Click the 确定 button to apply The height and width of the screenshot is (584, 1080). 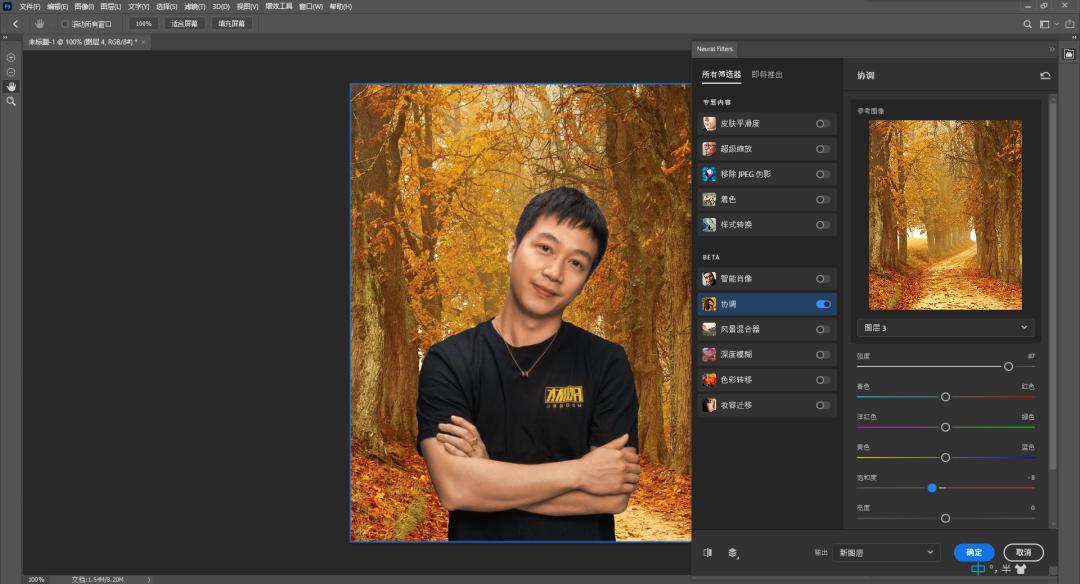tap(973, 552)
